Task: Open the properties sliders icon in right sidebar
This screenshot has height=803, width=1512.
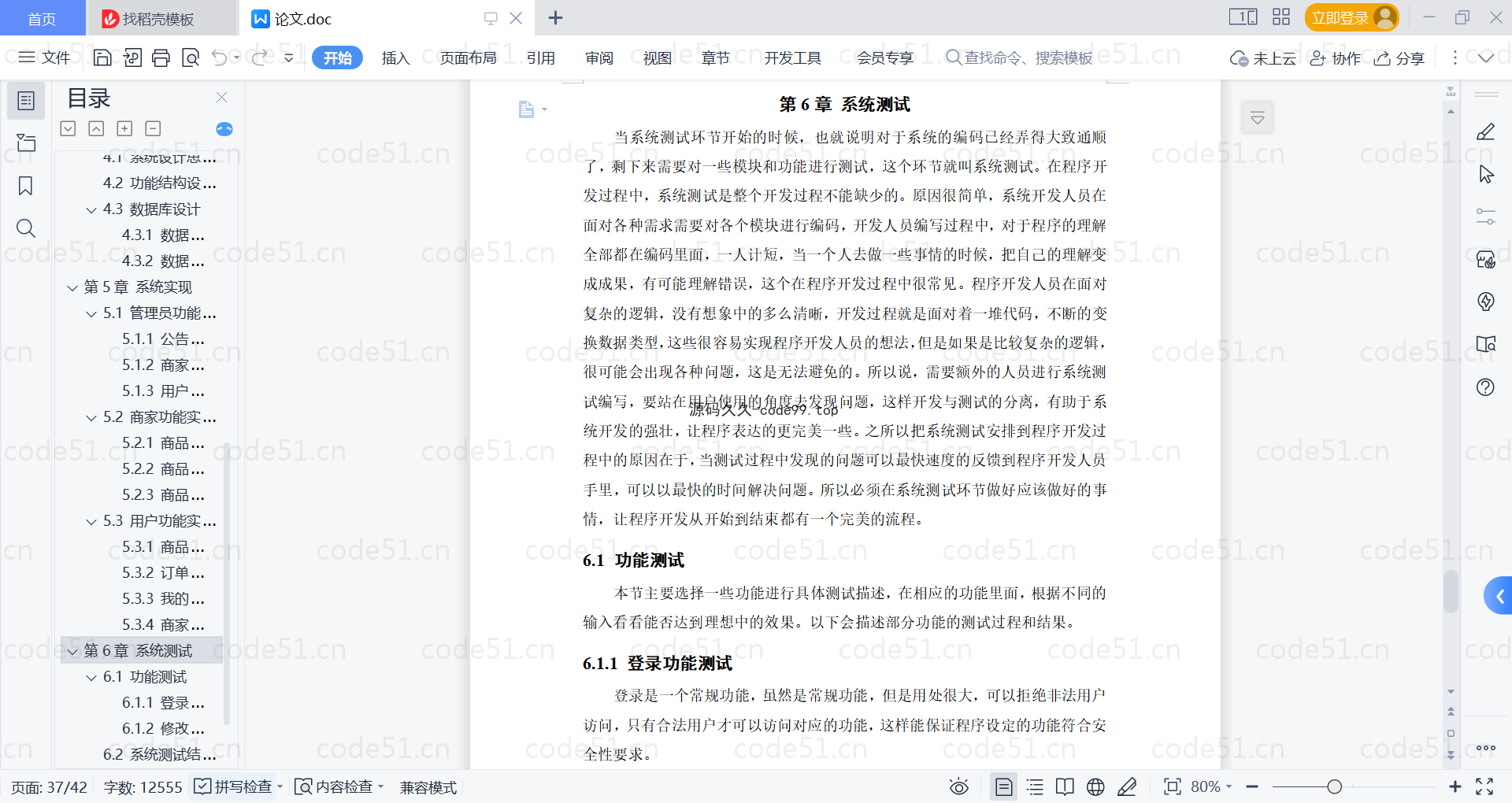Action: (x=1485, y=216)
